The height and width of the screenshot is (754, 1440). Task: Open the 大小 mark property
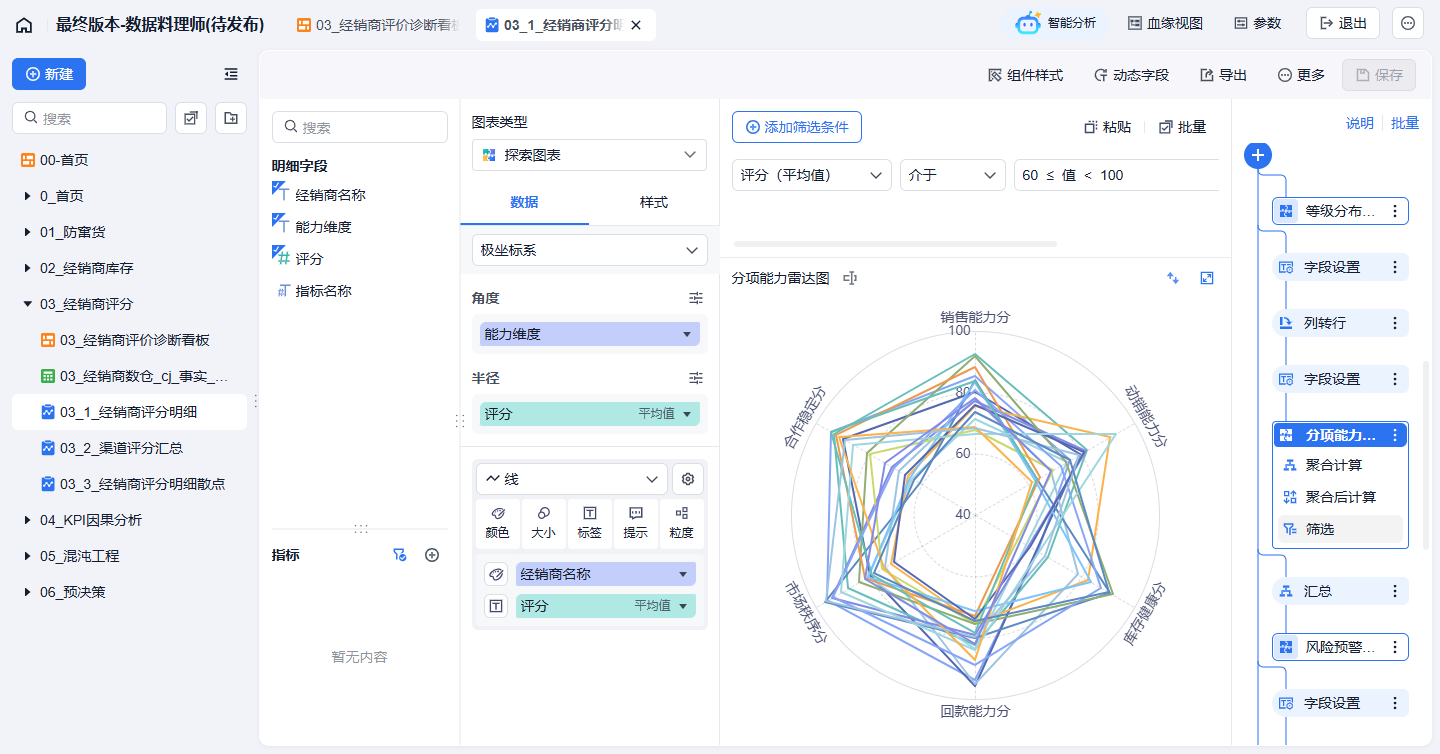(544, 523)
